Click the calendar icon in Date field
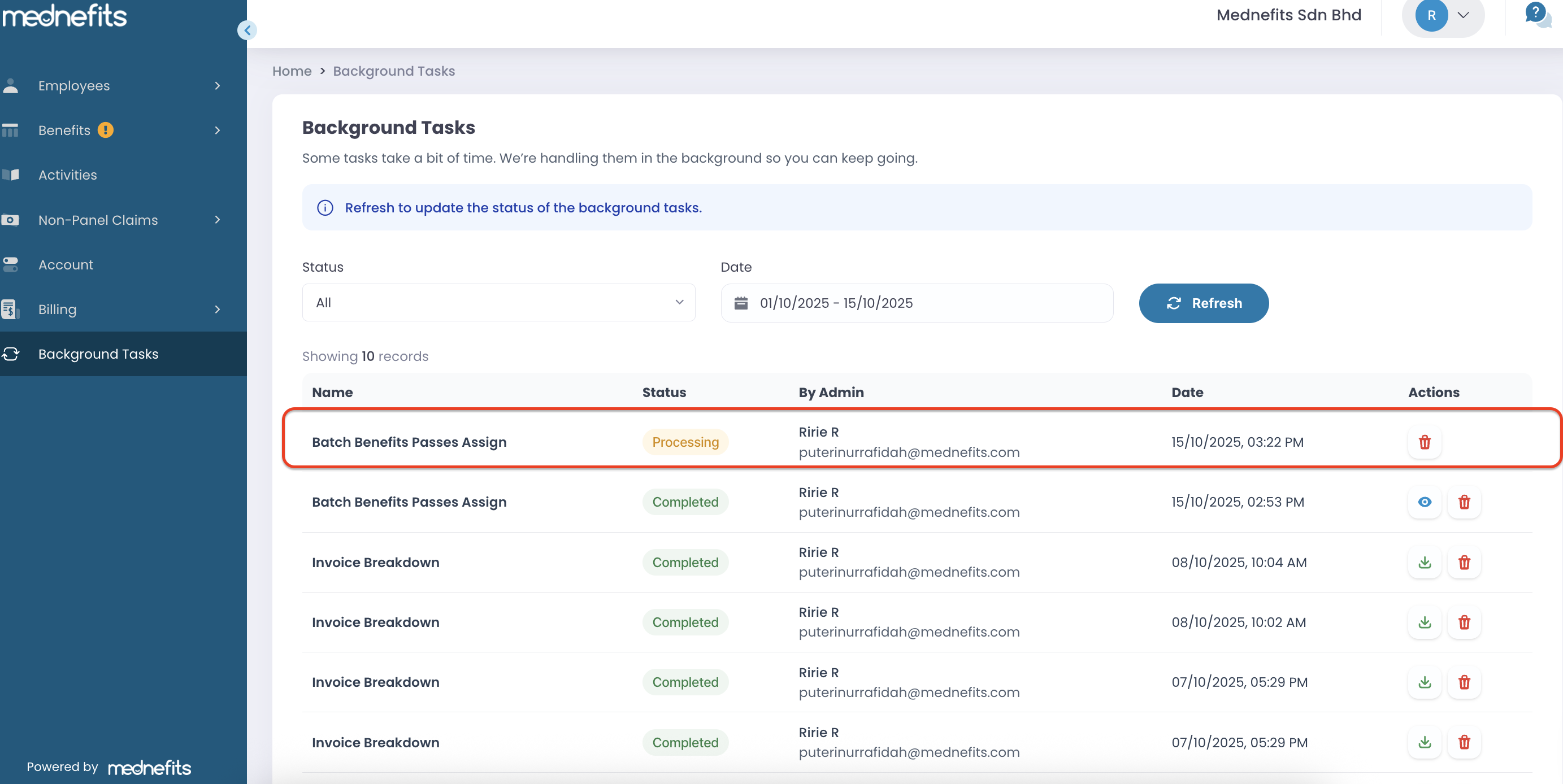This screenshot has width=1563, height=784. 741,303
